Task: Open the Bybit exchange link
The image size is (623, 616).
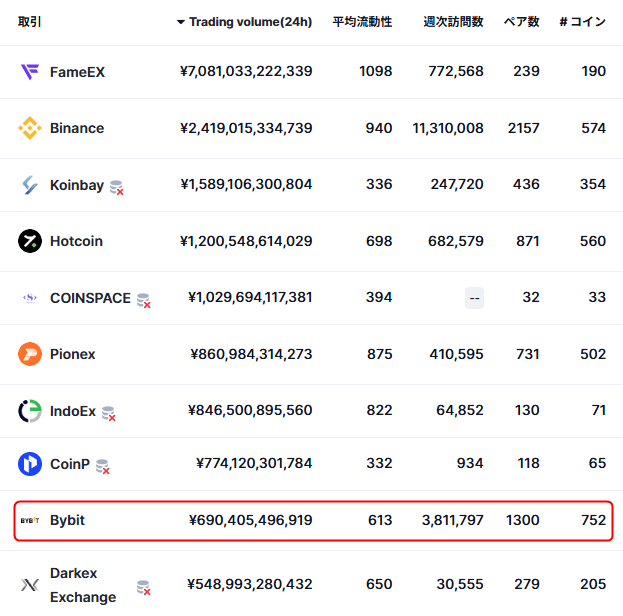Action: click(x=67, y=521)
